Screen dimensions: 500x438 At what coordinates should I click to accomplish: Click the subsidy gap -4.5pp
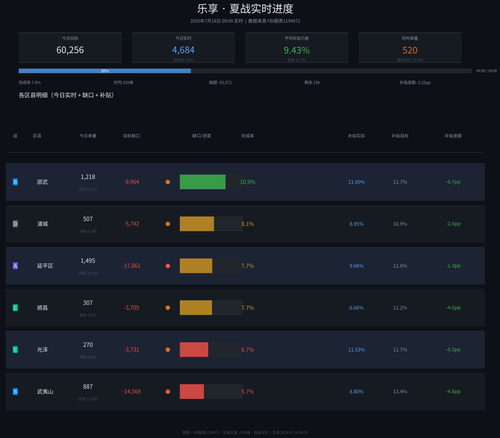point(453,308)
